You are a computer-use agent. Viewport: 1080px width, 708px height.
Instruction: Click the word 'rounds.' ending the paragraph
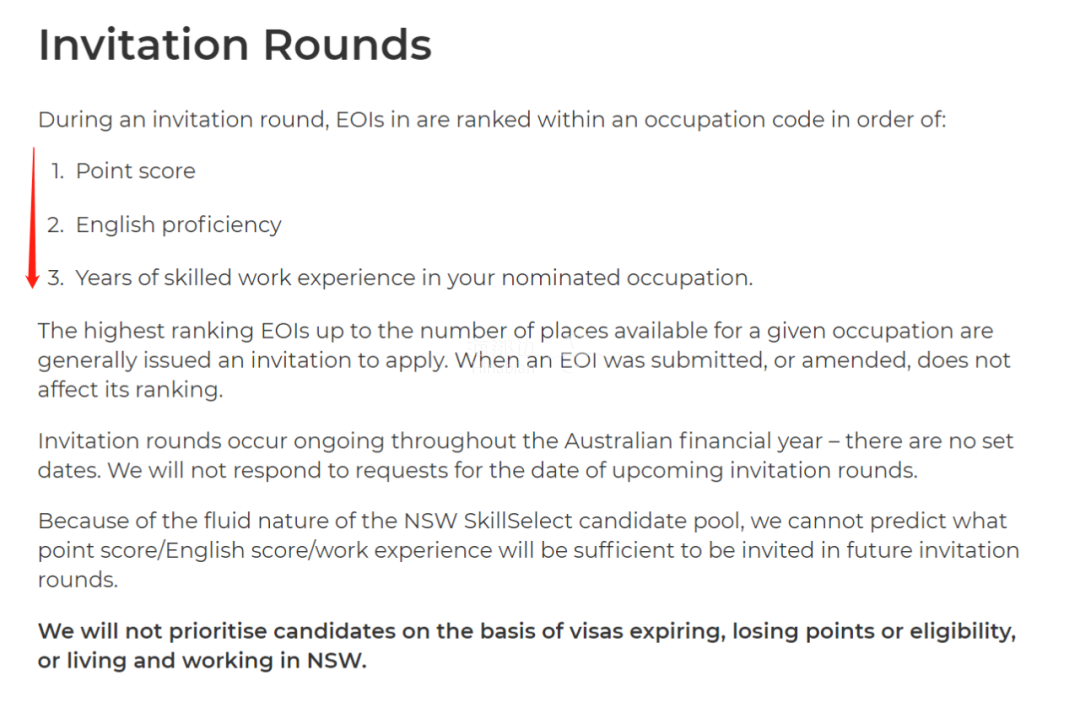pyautogui.click(x=78, y=580)
